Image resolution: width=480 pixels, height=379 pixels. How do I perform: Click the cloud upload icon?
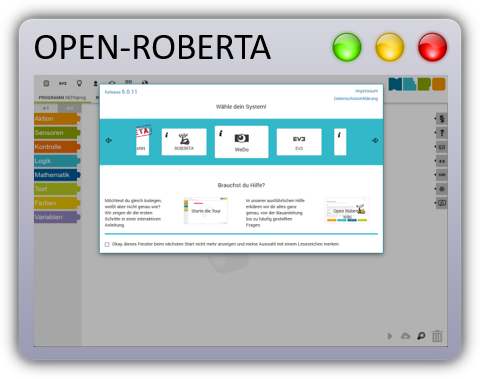[x=405, y=336]
